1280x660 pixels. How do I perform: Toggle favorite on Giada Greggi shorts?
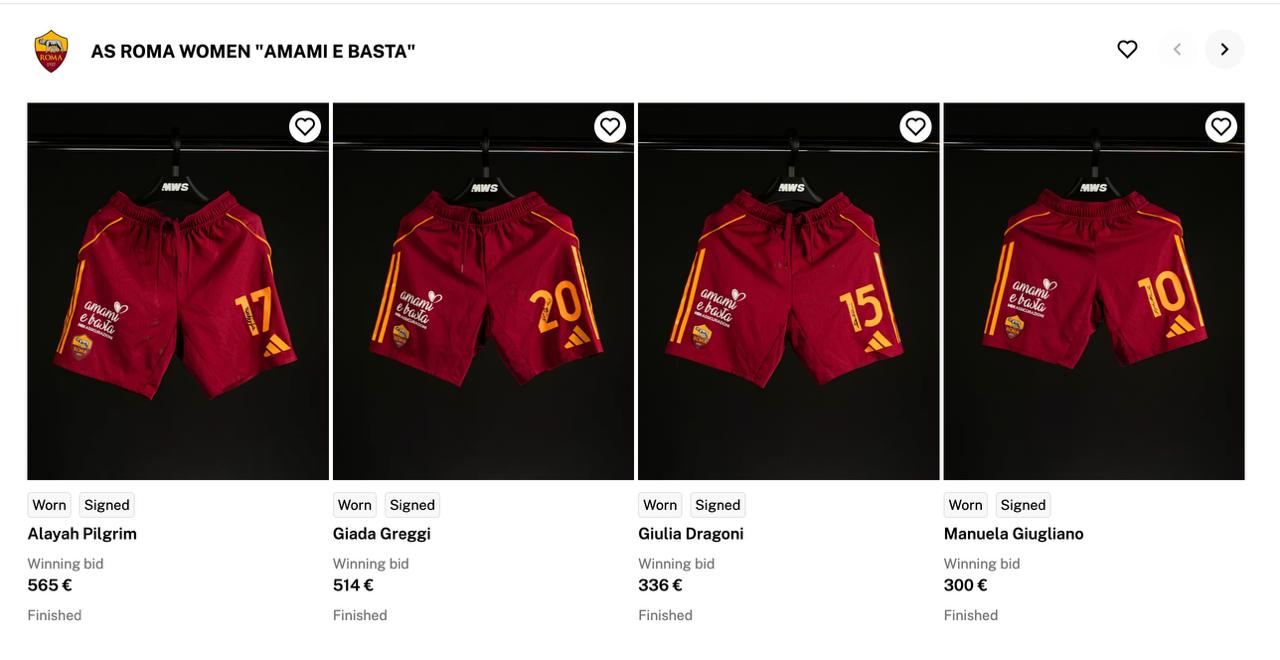click(610, 126)
